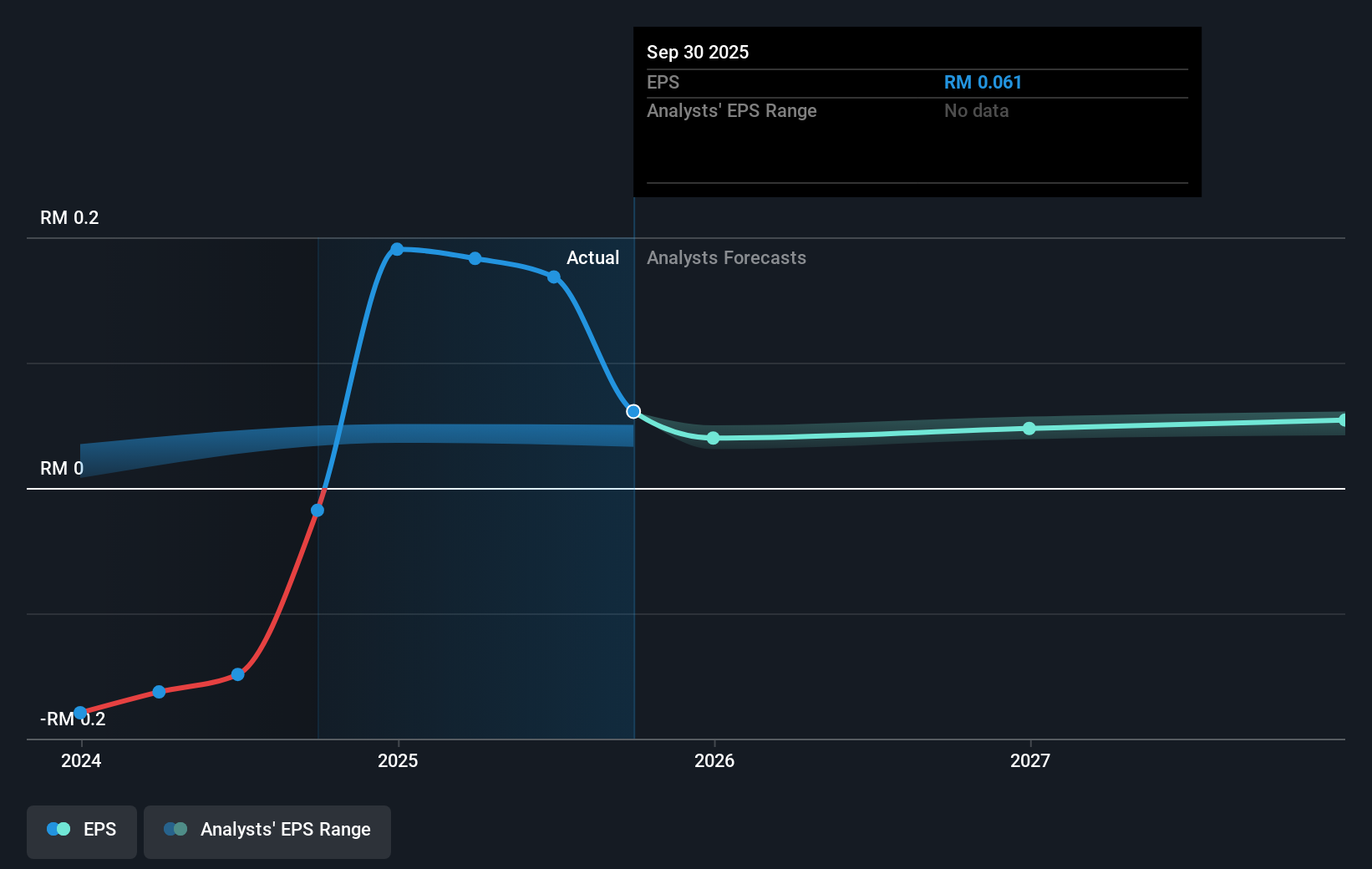Click the EPS peak point at 2025
The width and height of the screenshot is (1372, 869).
pyautogui.click(x=397, y=249)
